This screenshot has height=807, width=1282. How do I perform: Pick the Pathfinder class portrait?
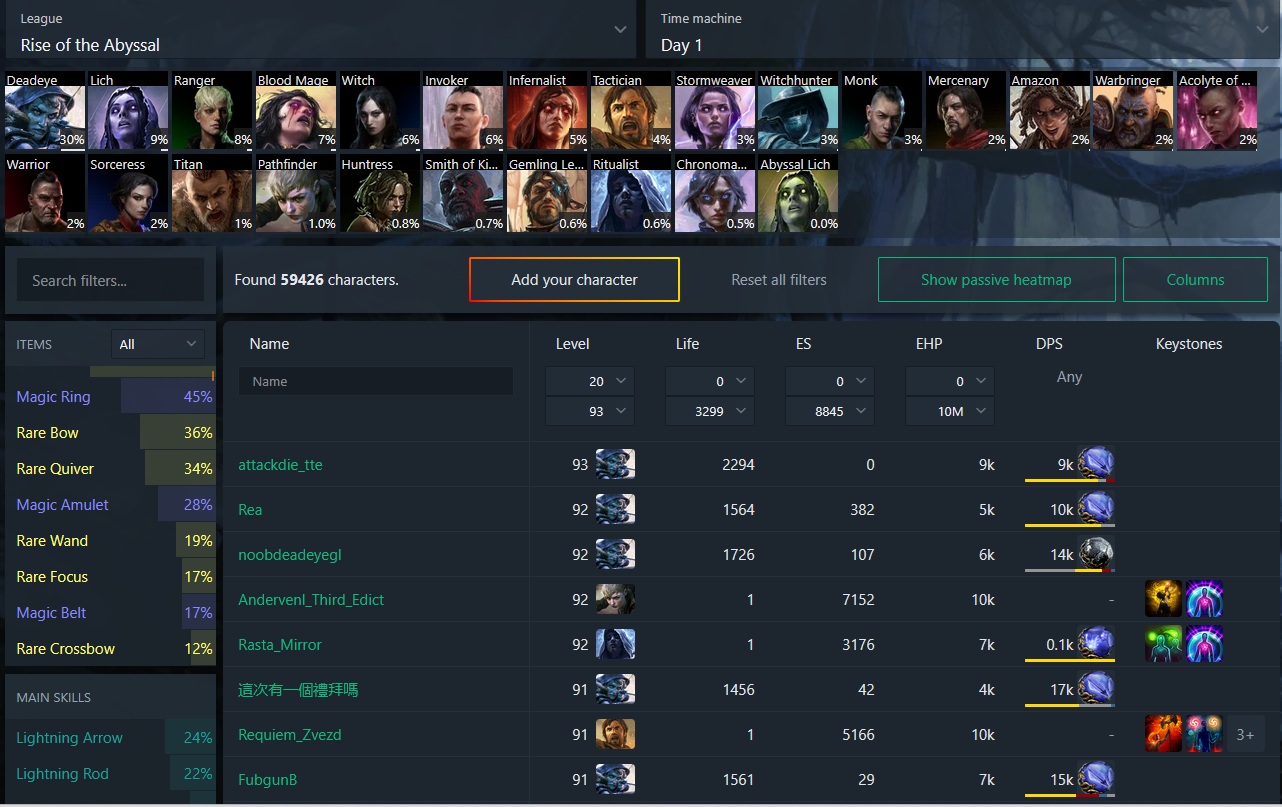pos(296,194)
